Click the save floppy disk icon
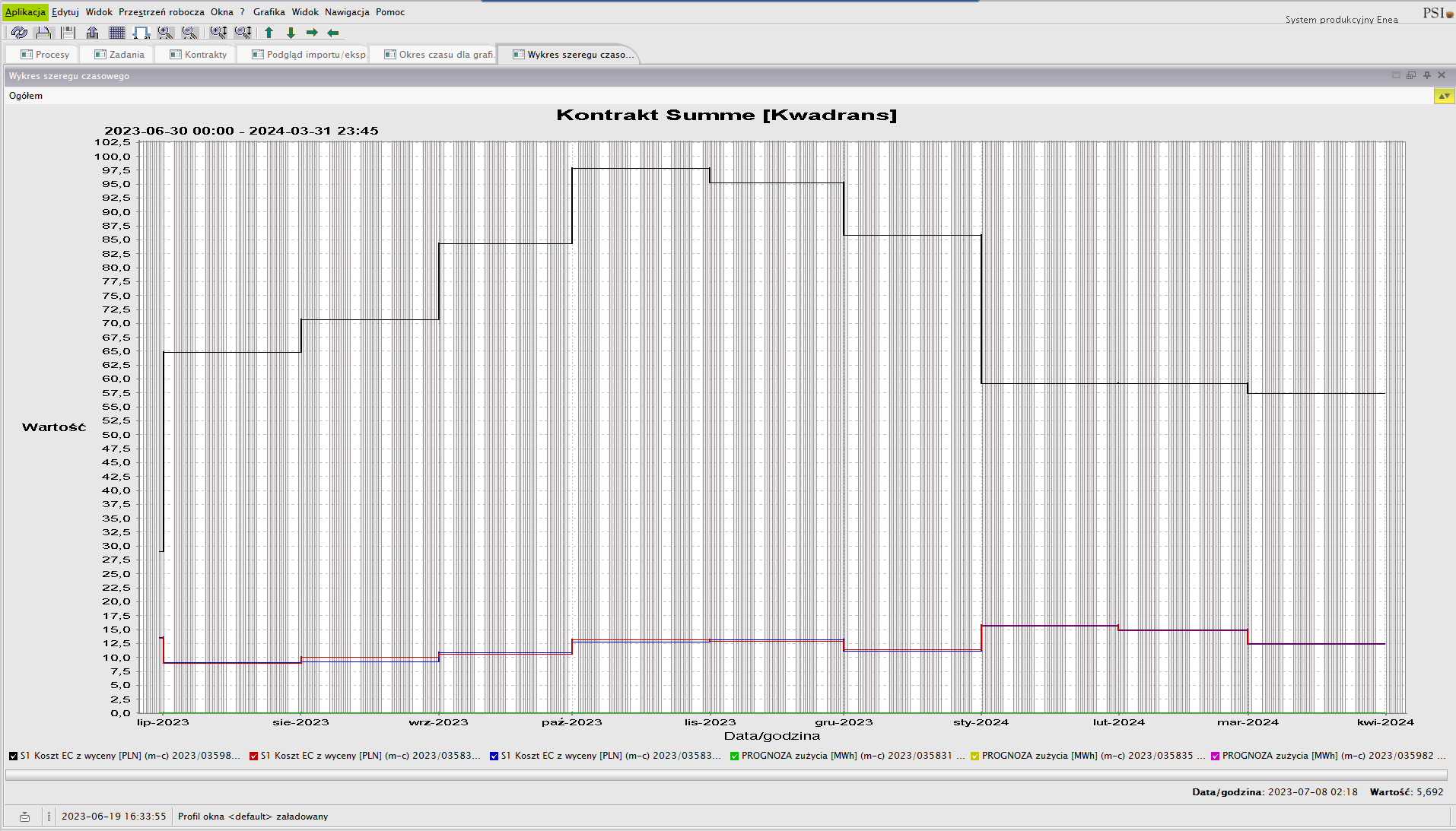 (68, 33)
